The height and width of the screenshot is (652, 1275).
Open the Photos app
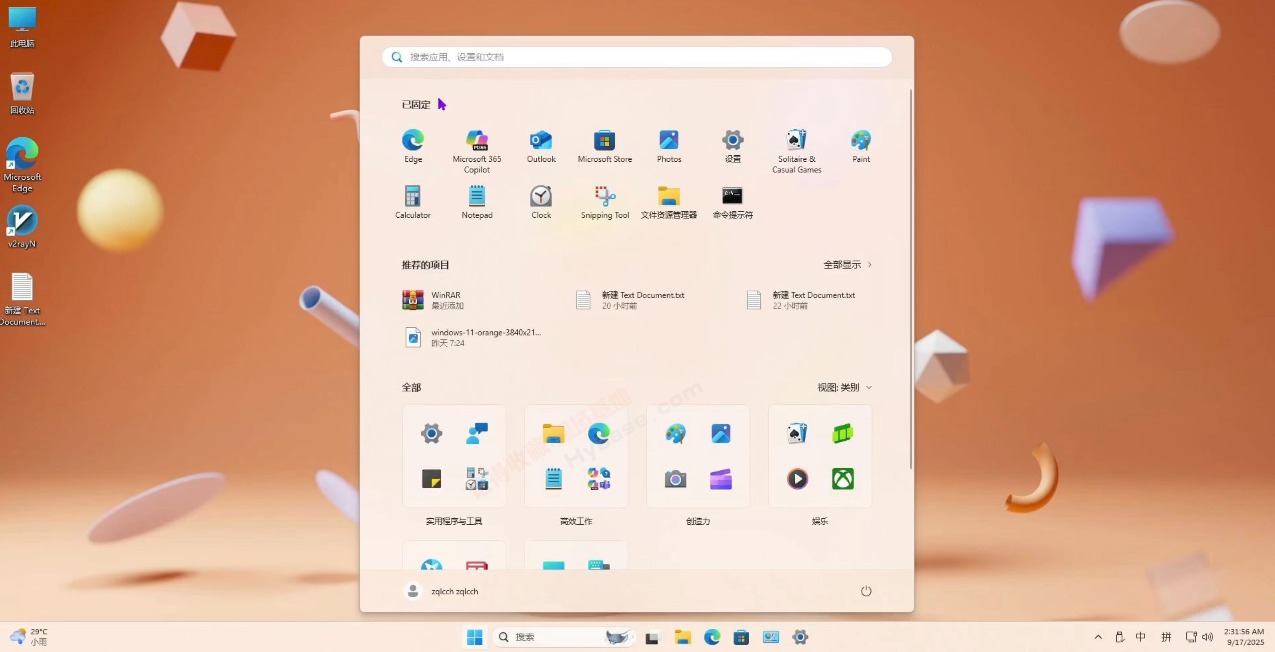tap(669, 141)
